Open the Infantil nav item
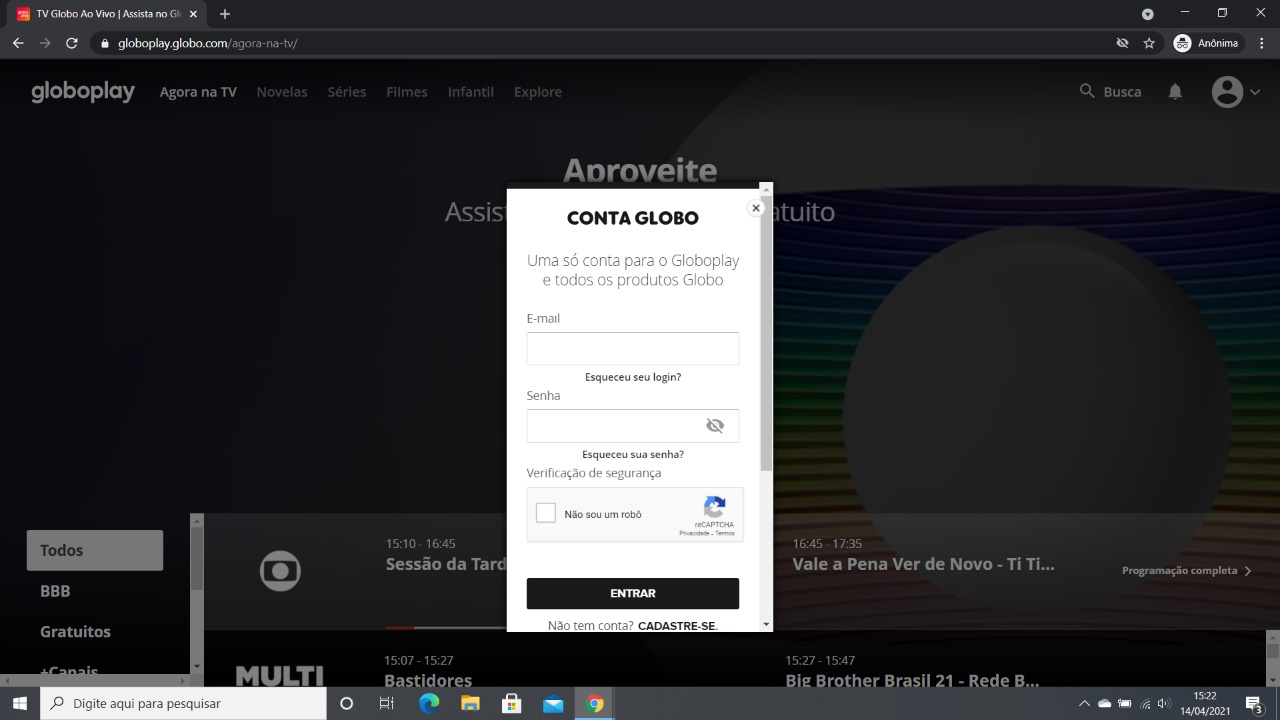1280x720 pixels. pos(471,92)
